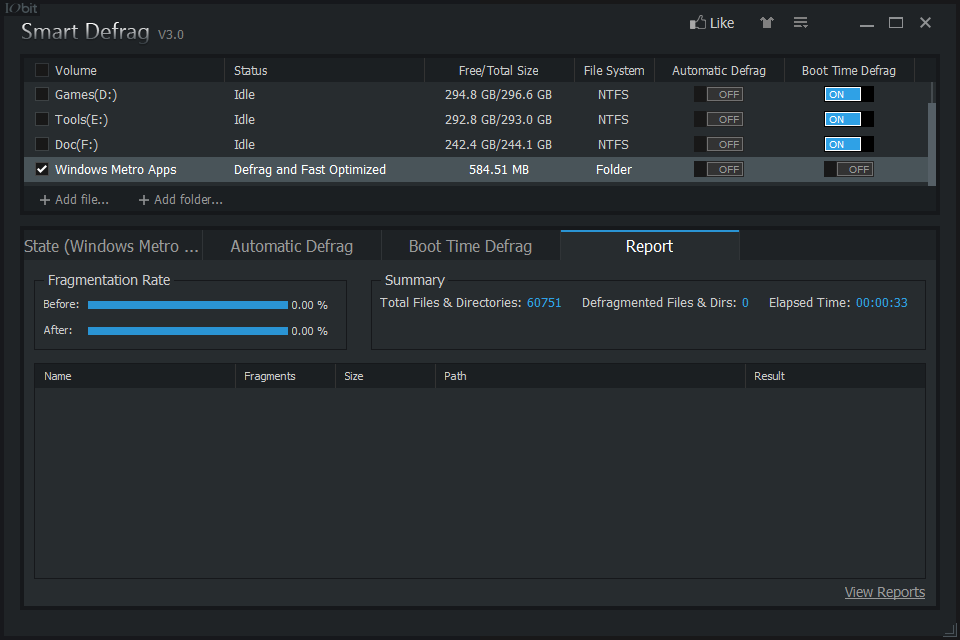Click the window resize grip icon
Image resolution: width=960 pixels, height=640 pixels.
(x=950, y=630)
